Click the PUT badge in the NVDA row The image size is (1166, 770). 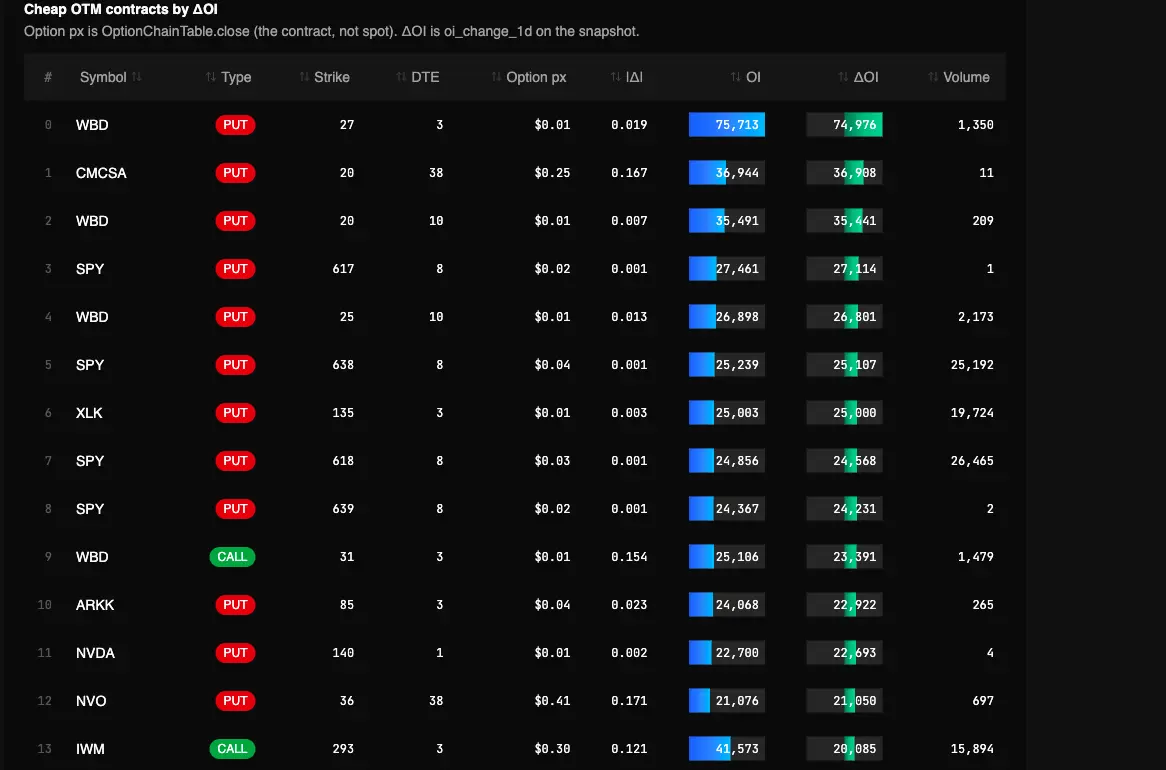[x=235, y=652]
